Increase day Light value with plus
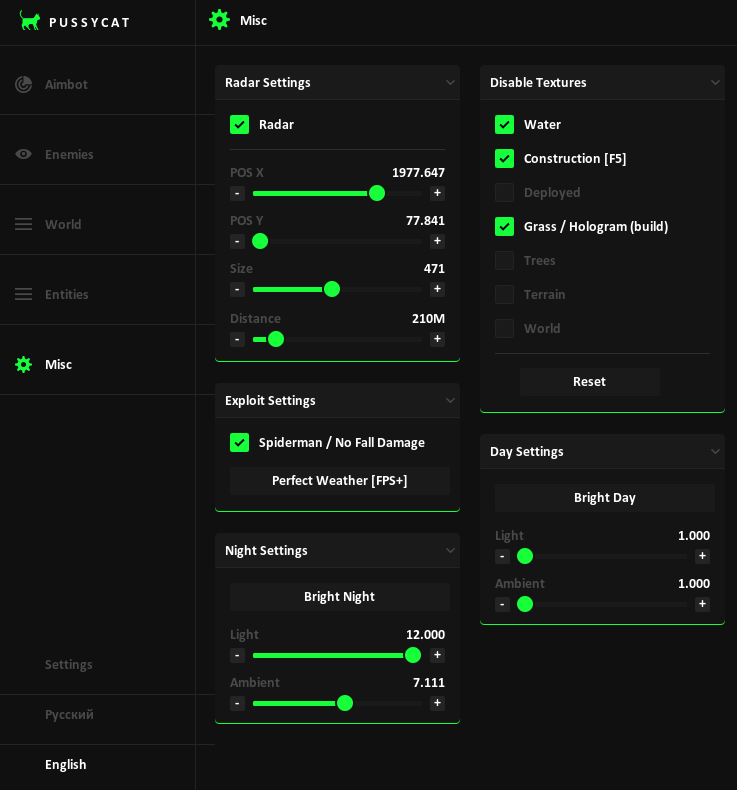Screen dimensions: 737x790 pos(702,556)
